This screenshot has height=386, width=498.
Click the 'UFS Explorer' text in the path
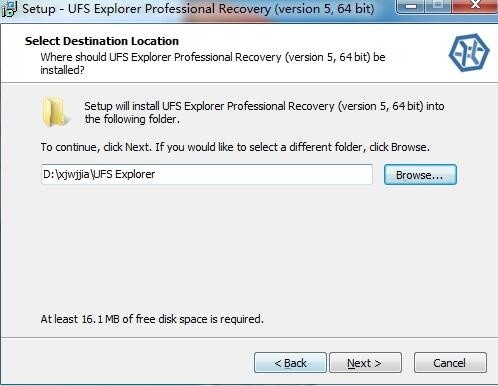click(x=124, y=174)
